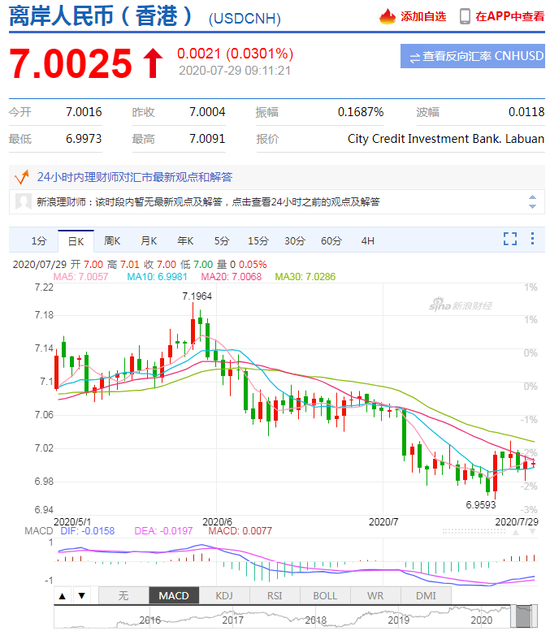Image resolution: width=550 pixels, height=631 pixels.
Task: Click the DIF: -0.0158 label
Action: tap(87, 531)
